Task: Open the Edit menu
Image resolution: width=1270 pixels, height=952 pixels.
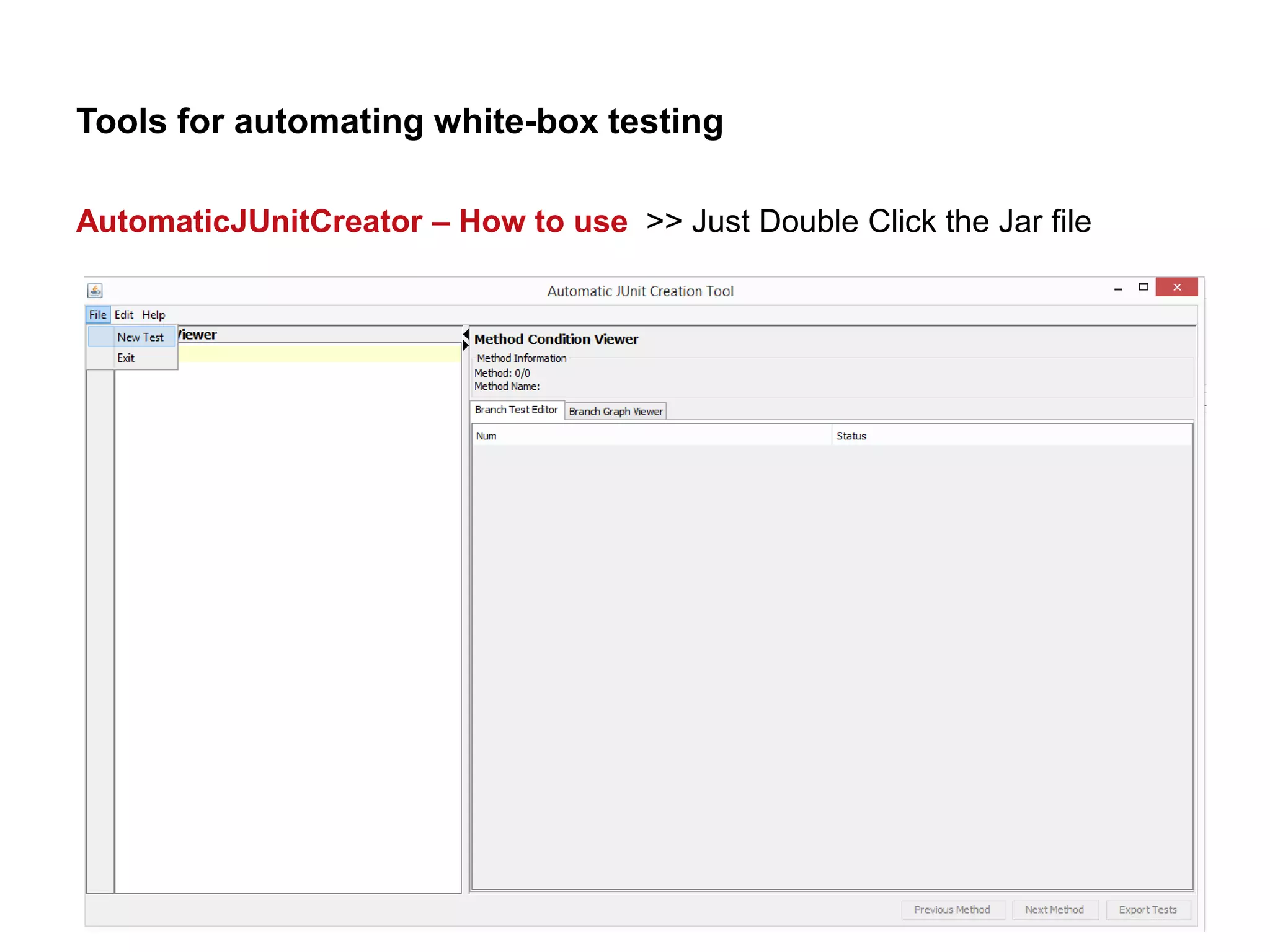Action: tap(123, 314)
